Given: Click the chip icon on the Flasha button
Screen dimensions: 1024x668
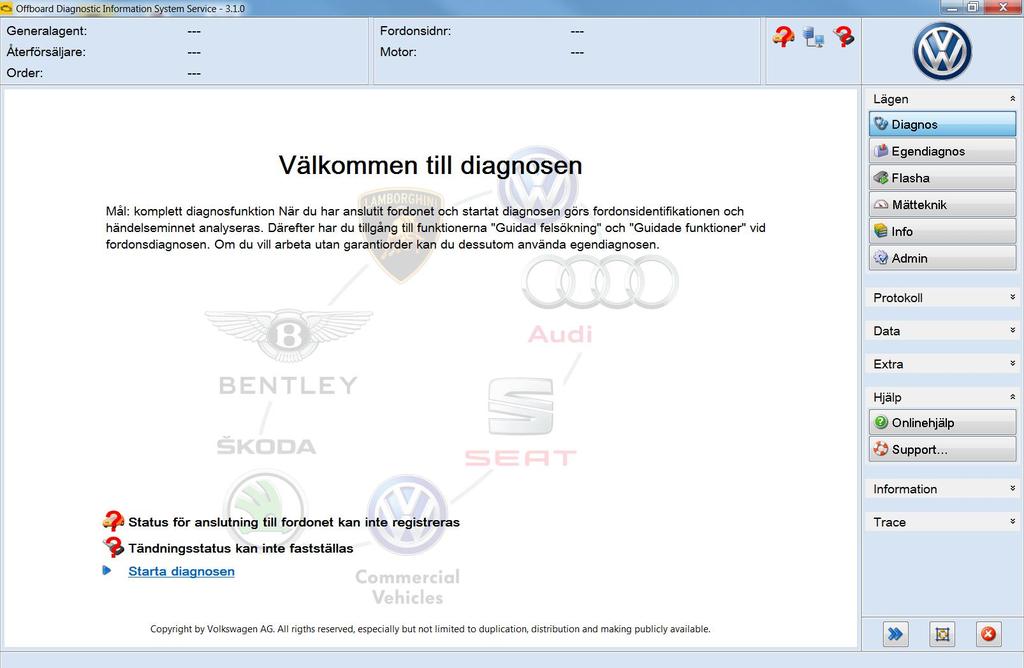Looking at the screenshot, I should tap(881, 177).
